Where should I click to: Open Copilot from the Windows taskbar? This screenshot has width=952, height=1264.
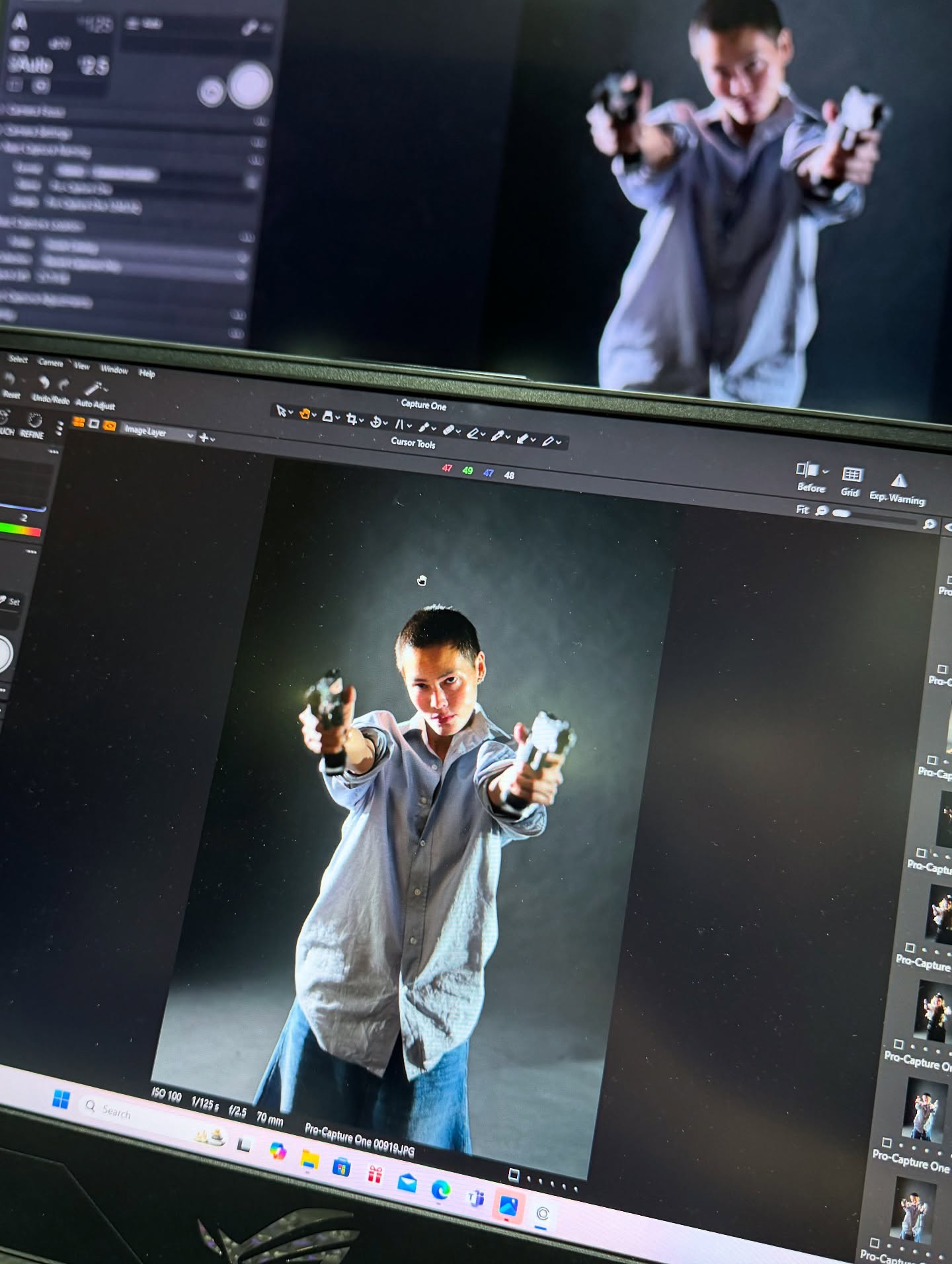coord(278,1151)
